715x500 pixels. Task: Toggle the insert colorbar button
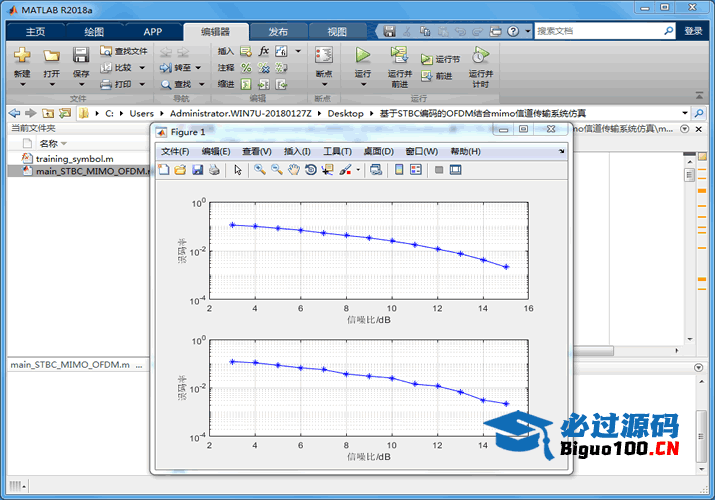tap(399, 170)
